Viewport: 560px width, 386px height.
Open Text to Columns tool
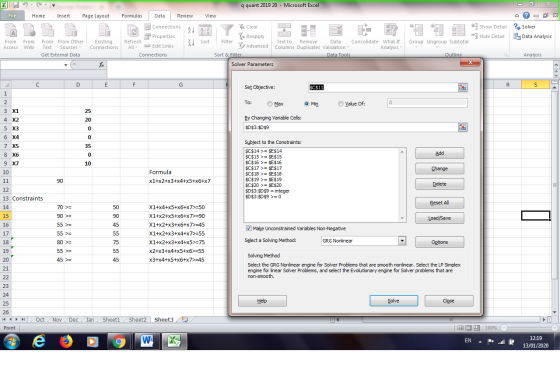point(284,36)
